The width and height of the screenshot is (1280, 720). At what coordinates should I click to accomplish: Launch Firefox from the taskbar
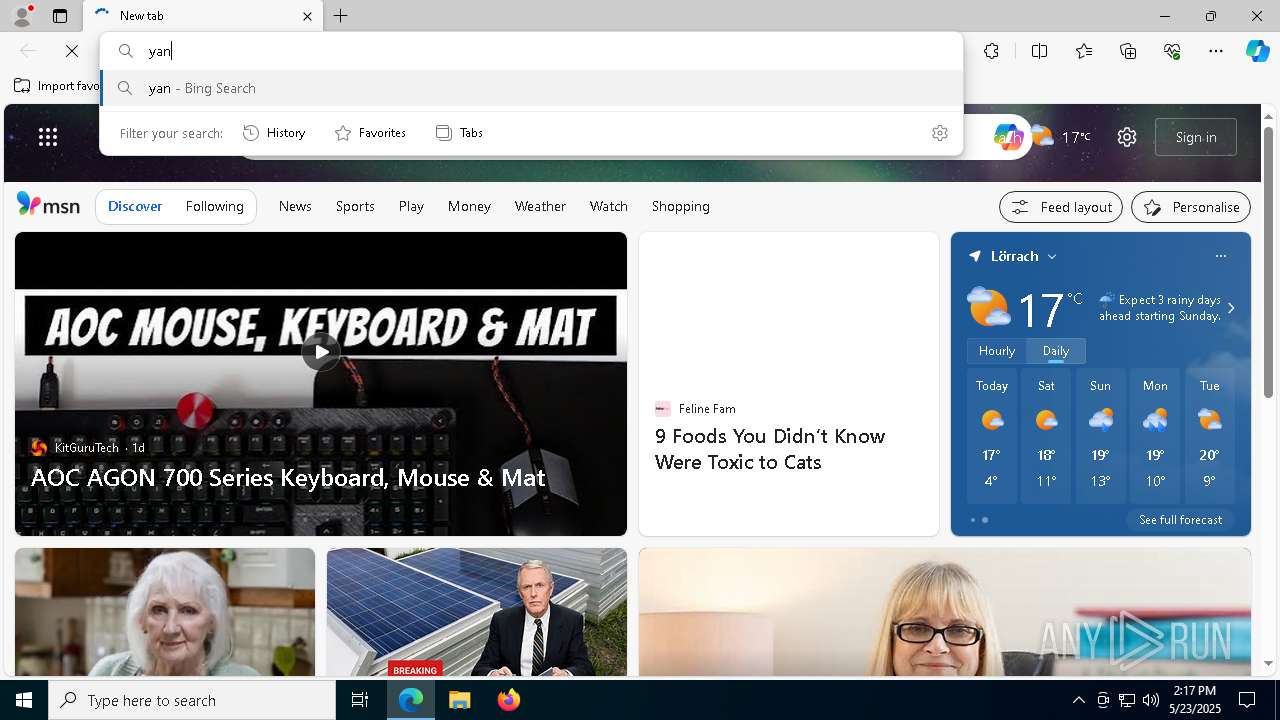point(508,700)
